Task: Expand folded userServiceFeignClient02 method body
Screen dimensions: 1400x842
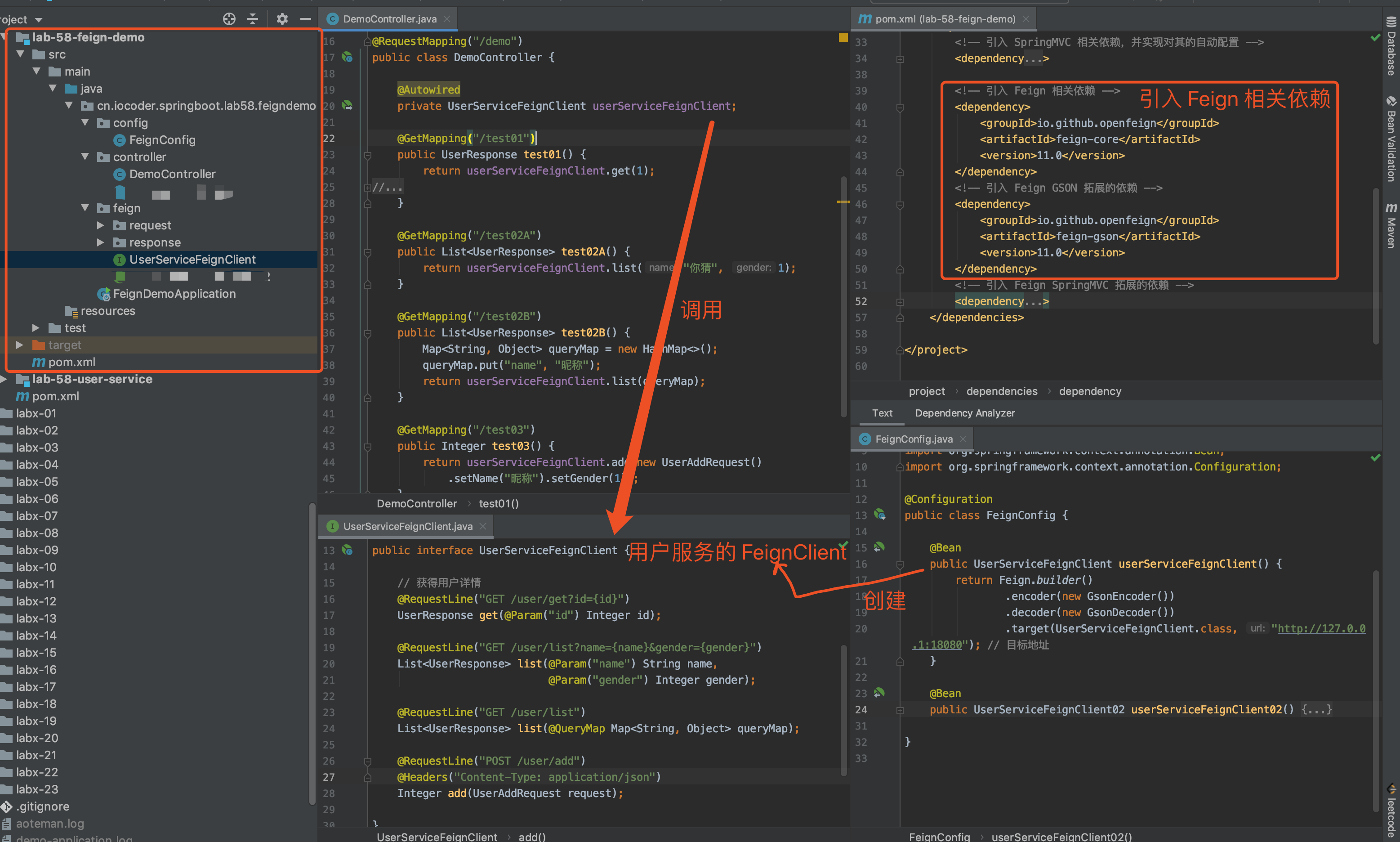Action: click(x=1316, y=710)
